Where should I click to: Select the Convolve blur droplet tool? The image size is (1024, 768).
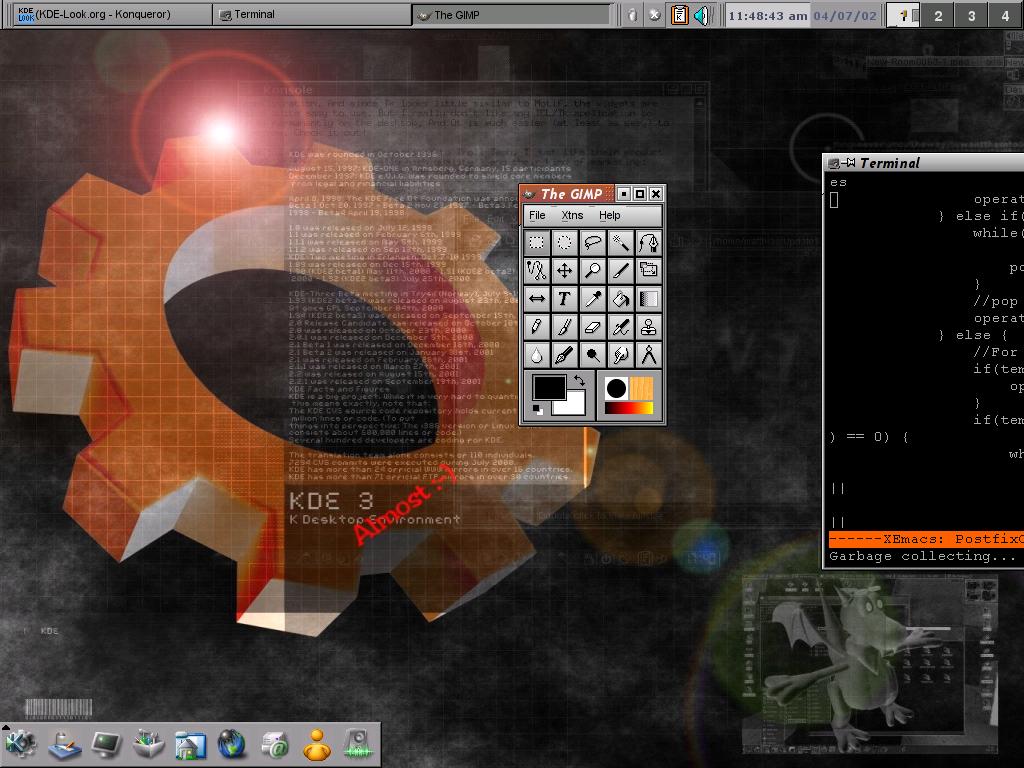click(x=537, y=355)
